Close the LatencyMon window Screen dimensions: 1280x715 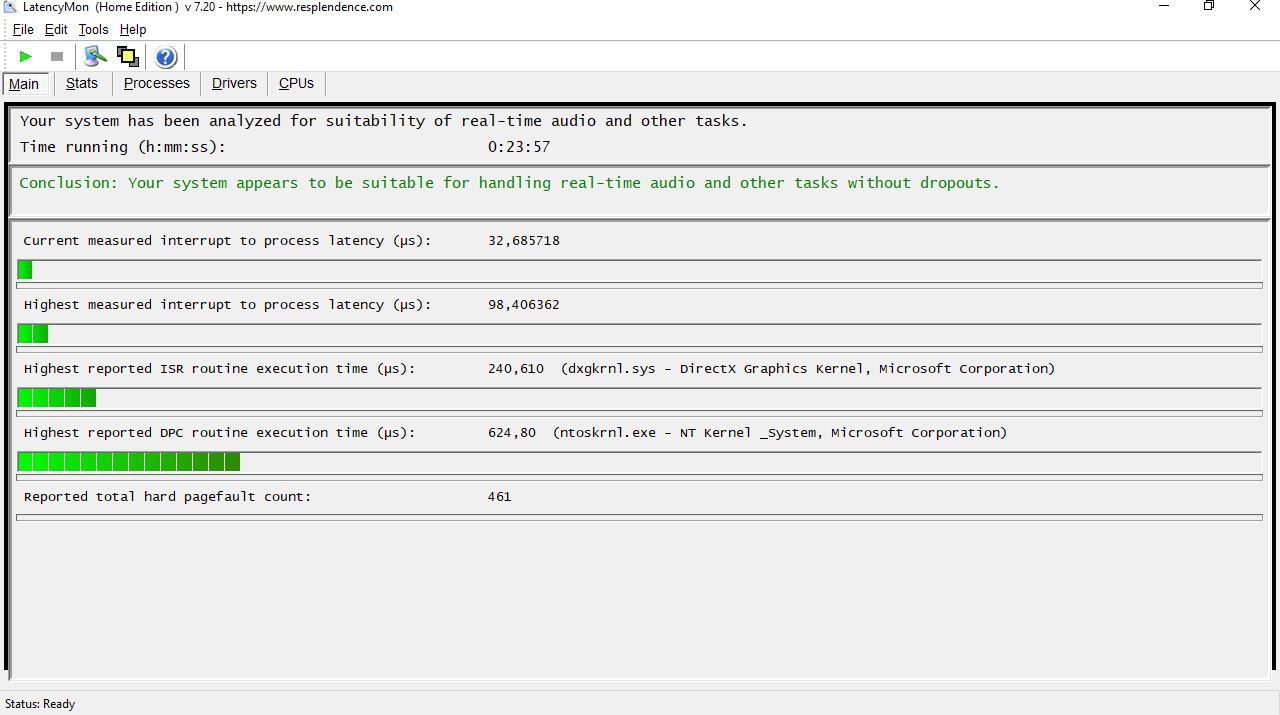(1255, 7)
